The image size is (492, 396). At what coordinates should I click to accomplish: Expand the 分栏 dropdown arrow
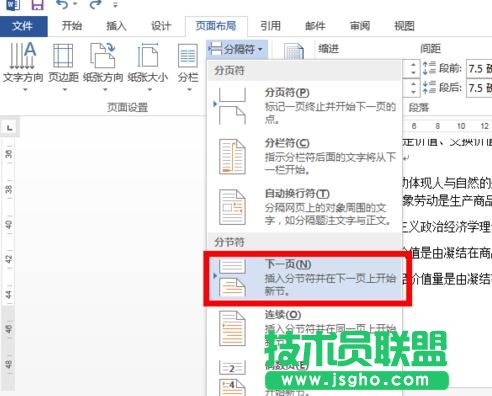coord(189,90)
